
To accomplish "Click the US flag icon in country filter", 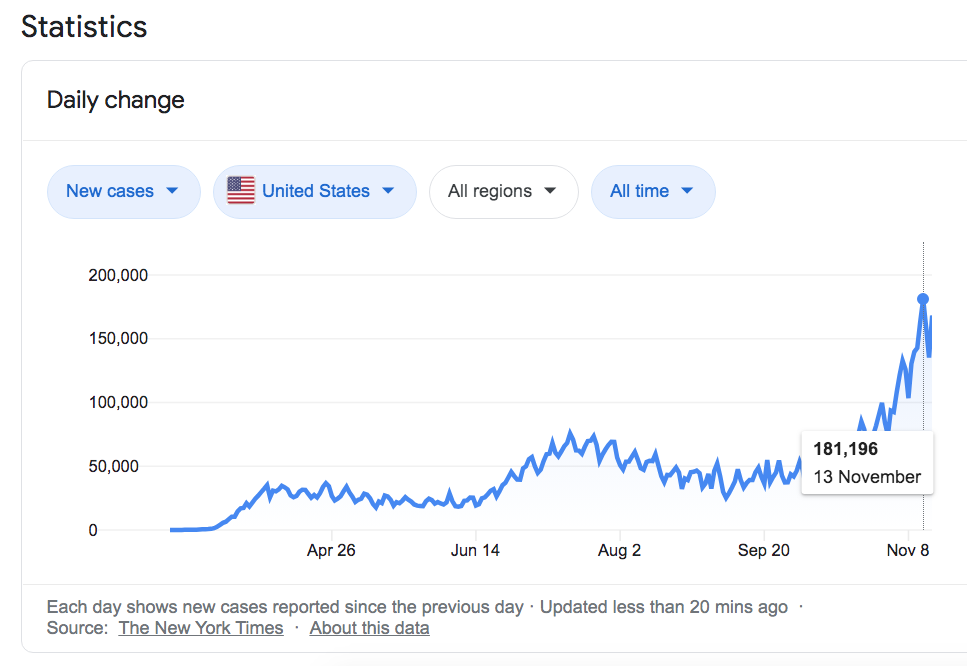I will coord(241,190).
